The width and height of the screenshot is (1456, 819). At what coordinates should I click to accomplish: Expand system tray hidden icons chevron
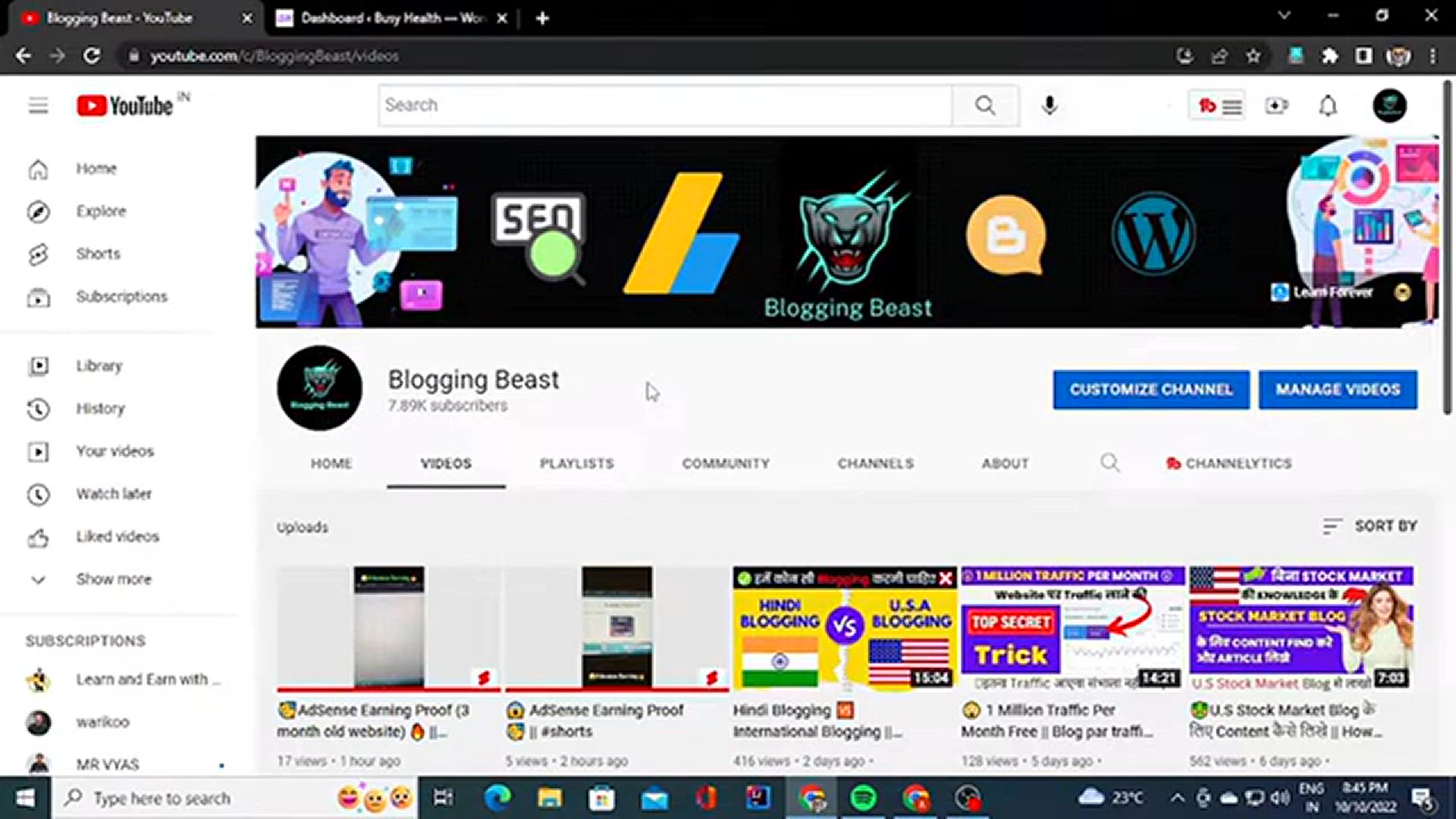1177,797
